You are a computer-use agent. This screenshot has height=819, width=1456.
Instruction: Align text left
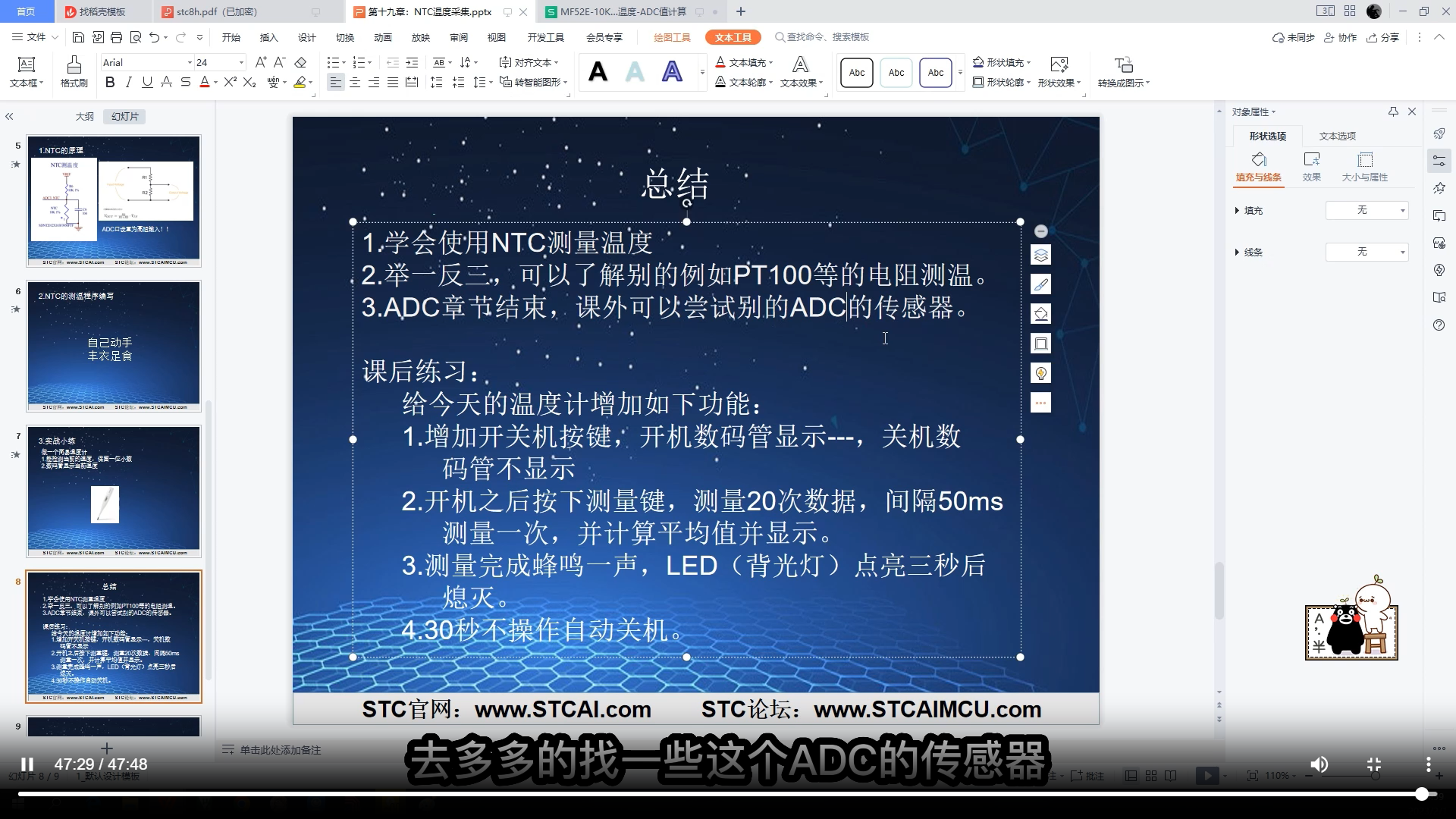tap(336, 83)
